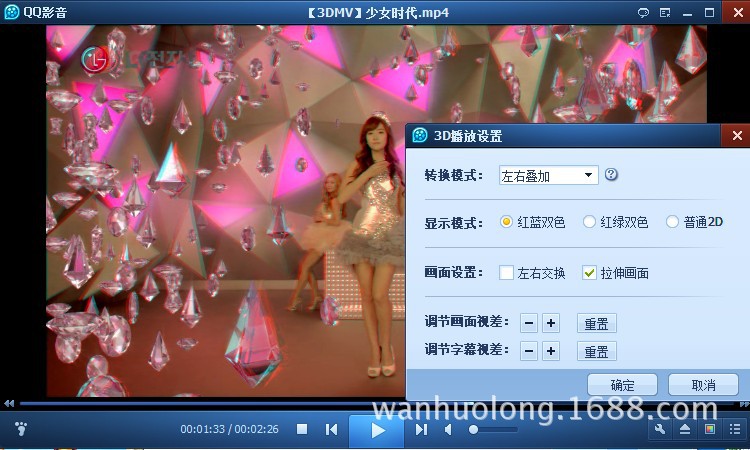Close the 3D播放设置 dialog

[x=737, y=136]
